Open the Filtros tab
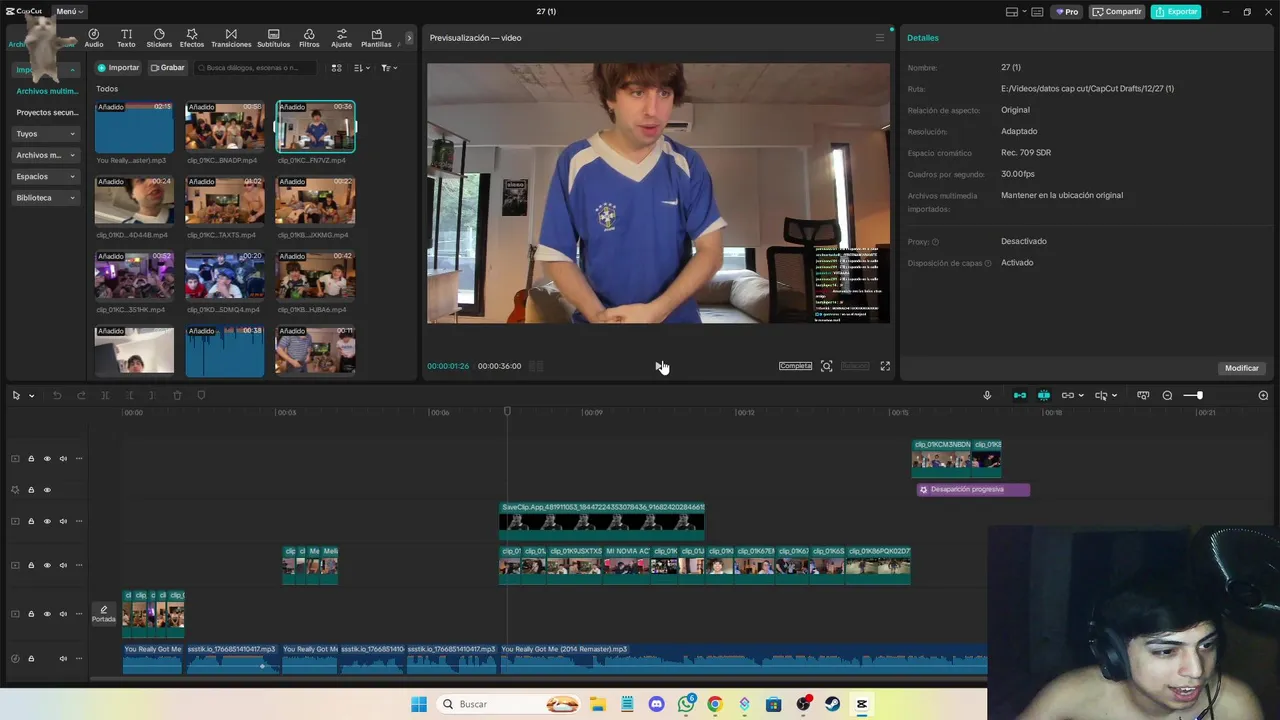This screenshot has width=1280, height=720. 309,38
